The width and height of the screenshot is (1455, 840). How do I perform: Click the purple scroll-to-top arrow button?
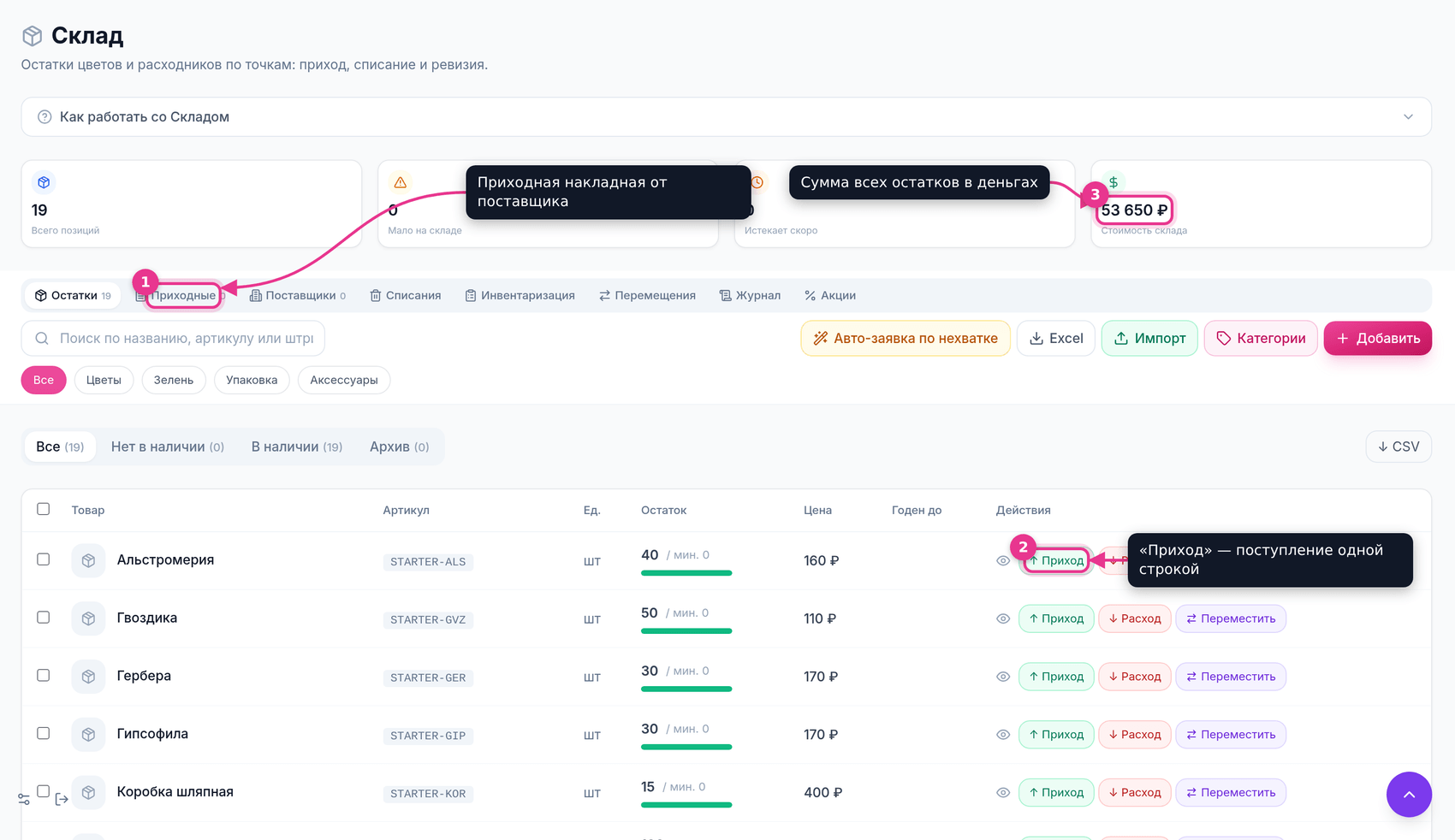(1409, 795)
